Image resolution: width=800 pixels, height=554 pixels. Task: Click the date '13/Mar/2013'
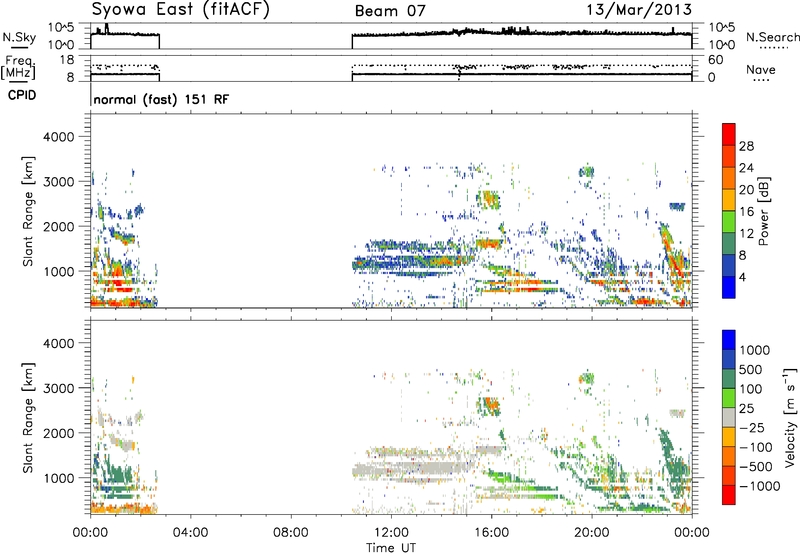click(x=639, y=9)
